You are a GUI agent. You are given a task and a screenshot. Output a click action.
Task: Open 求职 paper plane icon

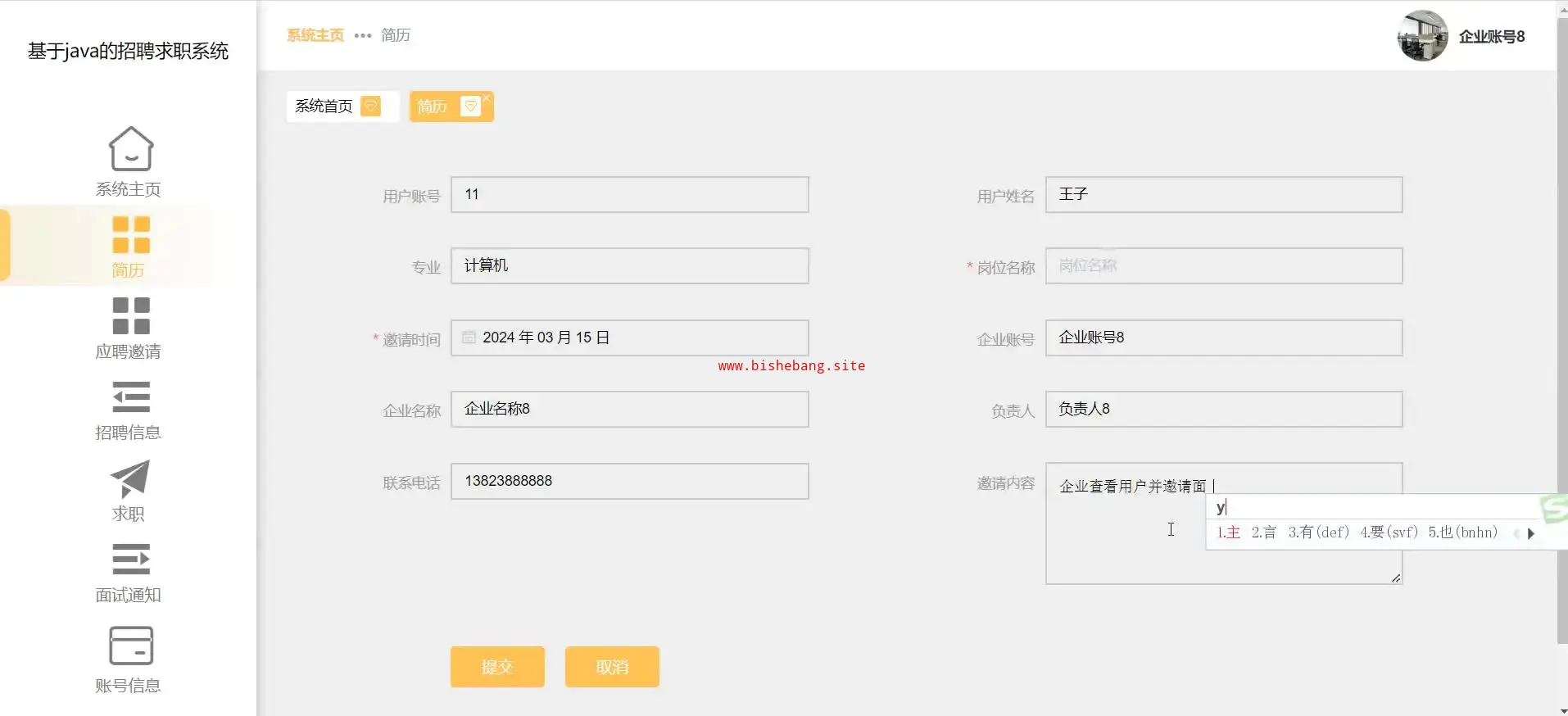(130, 479)
